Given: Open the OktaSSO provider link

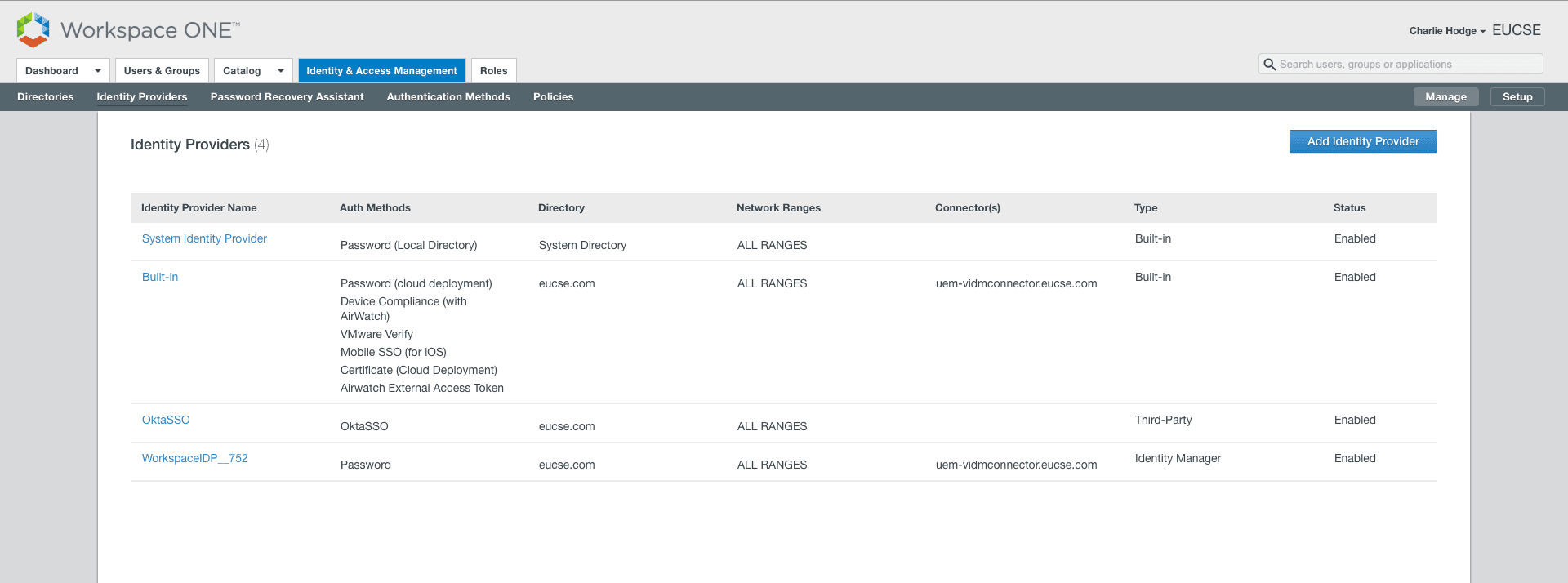Looking at the screenshot, I should (166, 421).
